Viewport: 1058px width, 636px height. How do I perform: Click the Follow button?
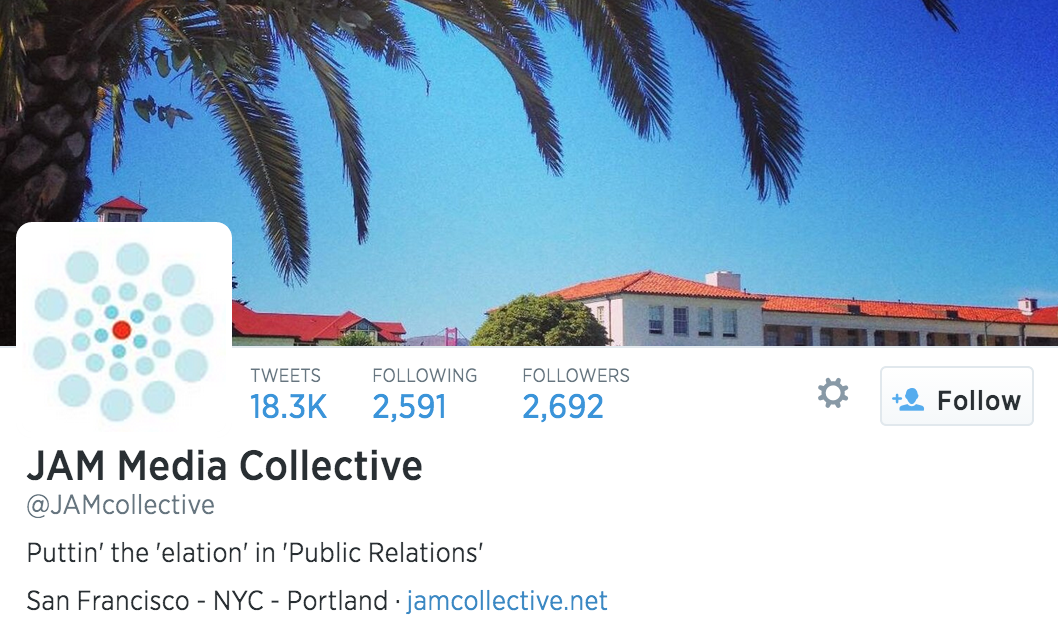[x=957, y=397]
